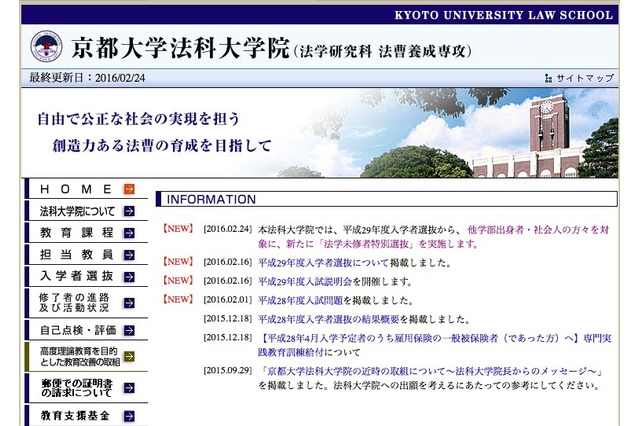
Task: Open 平成28年度入学者選抜の結果概要 link
Action: (328, 319)
